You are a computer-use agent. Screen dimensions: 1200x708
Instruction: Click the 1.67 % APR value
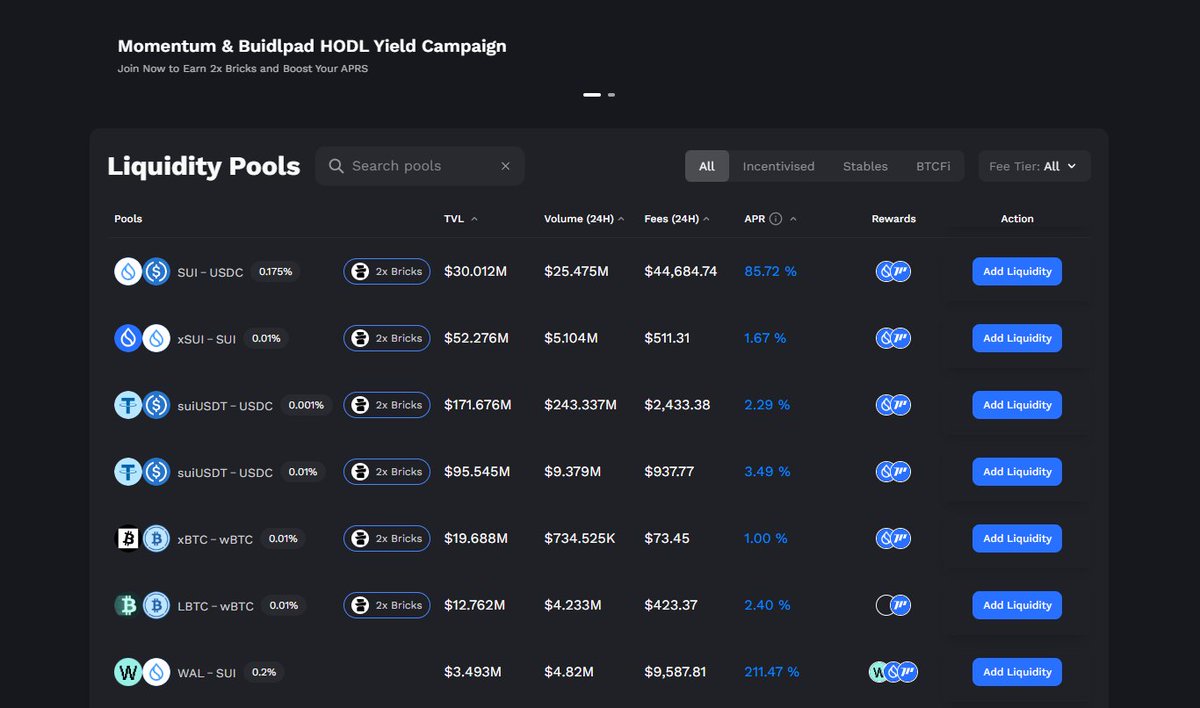tap(766, 338)
